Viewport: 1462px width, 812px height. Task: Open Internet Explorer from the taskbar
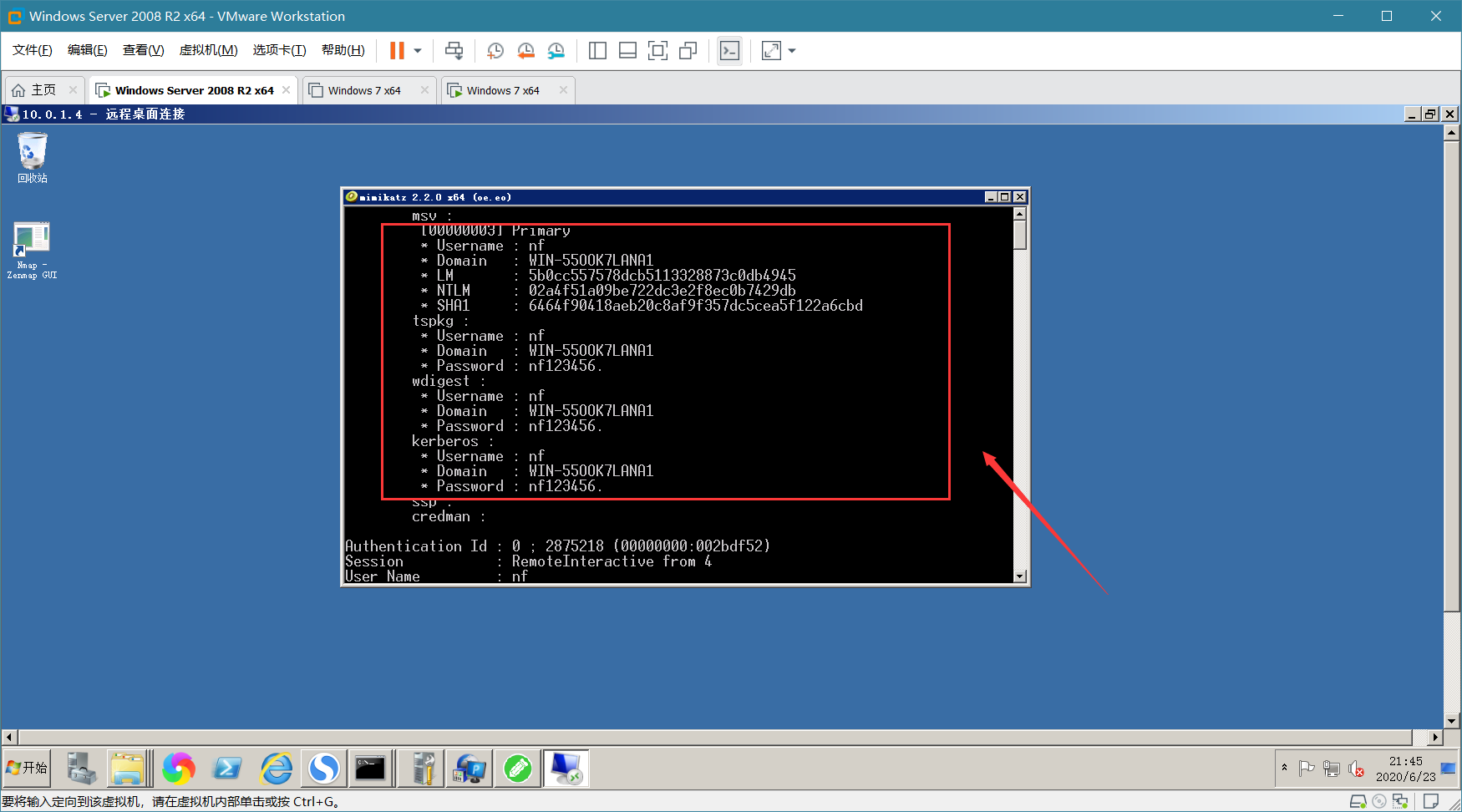pos(277,768)
